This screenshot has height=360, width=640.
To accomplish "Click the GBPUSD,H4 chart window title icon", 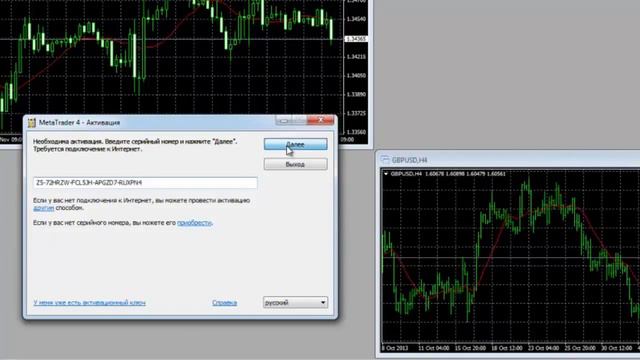I will (x=384, y=160).
